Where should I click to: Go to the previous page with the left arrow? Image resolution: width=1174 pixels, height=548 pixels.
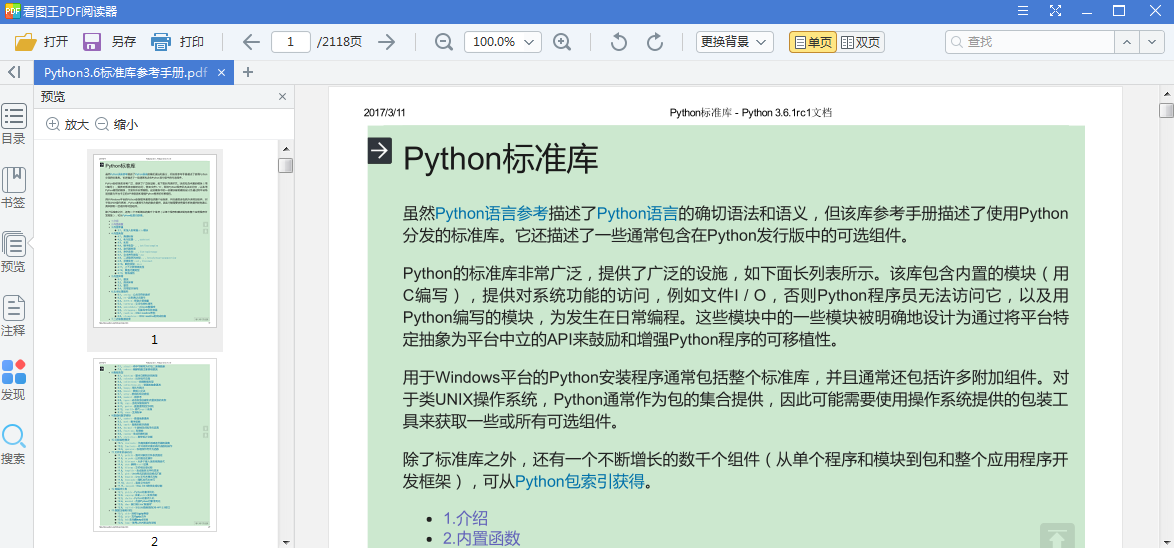(x=251, y=42)
